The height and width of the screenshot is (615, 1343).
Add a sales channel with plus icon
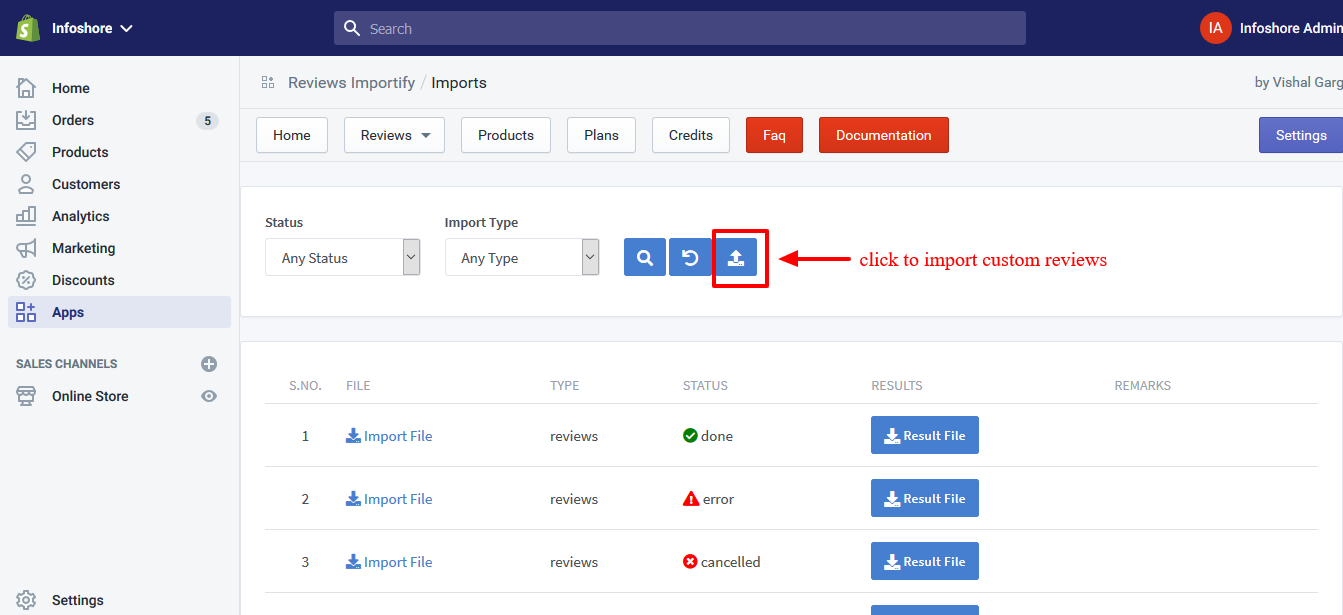(208, 364)
